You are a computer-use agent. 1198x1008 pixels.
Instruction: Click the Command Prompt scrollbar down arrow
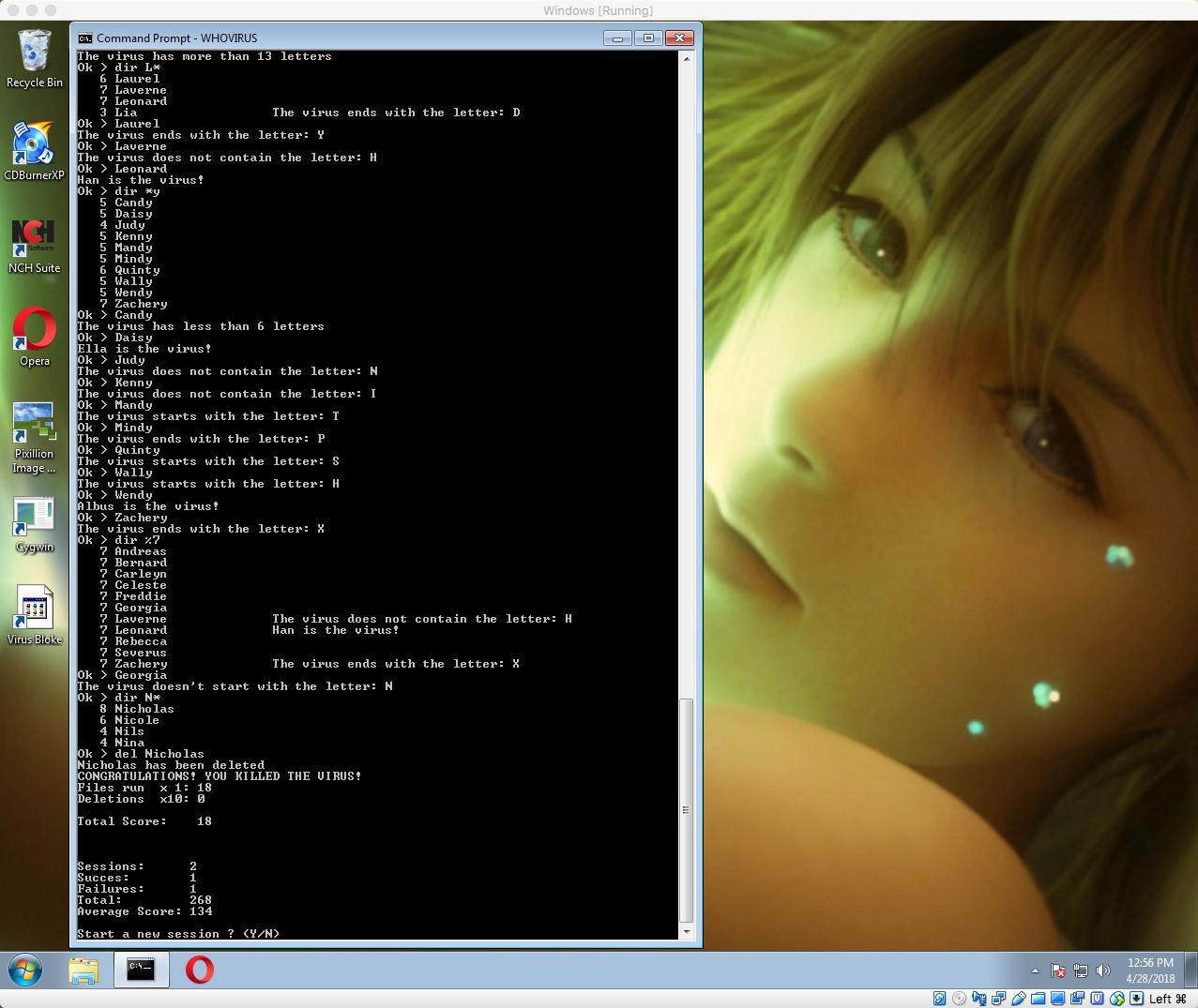(x=686, y=932)
